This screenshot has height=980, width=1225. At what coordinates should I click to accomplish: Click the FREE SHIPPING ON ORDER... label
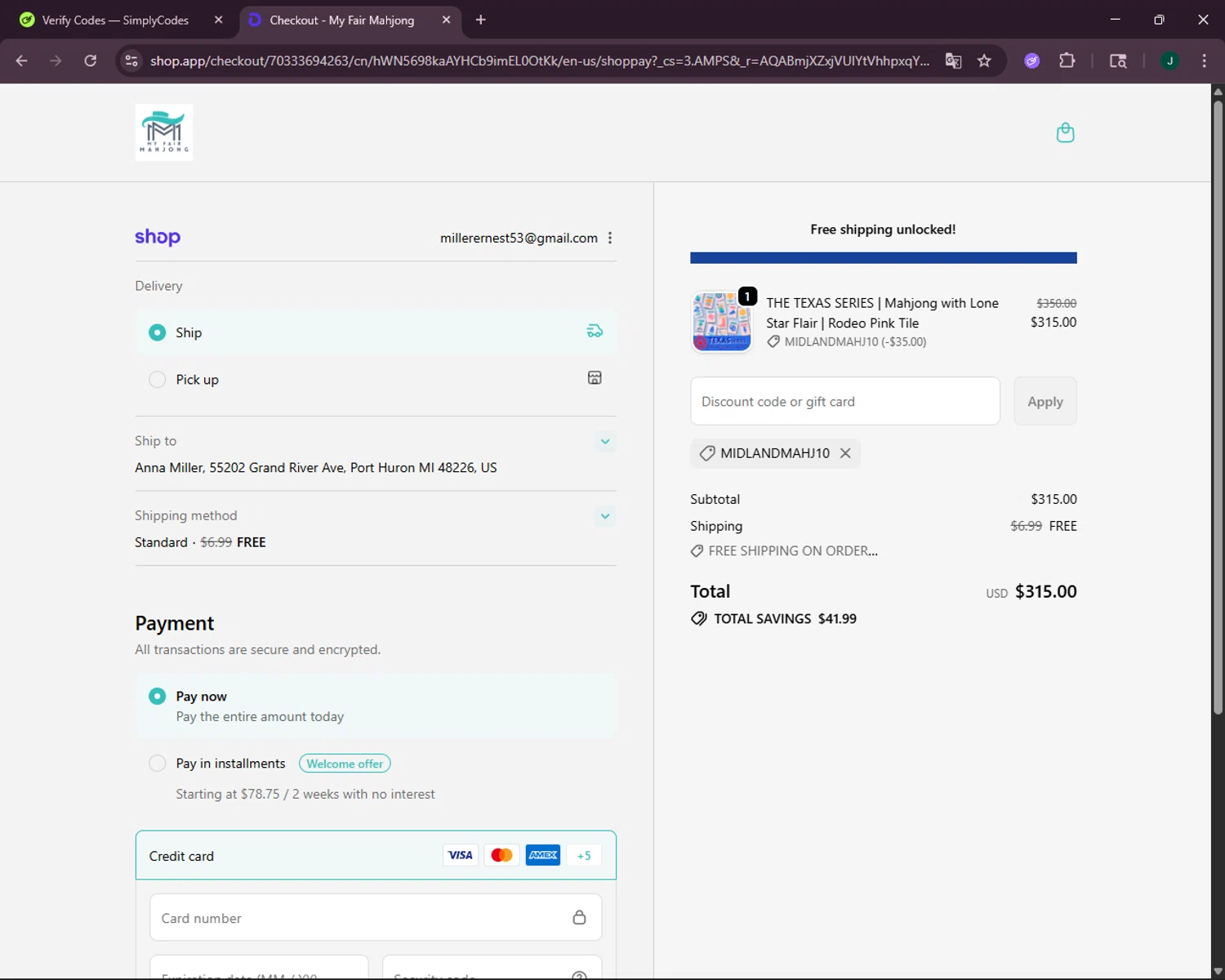click(x=793, y=550)
